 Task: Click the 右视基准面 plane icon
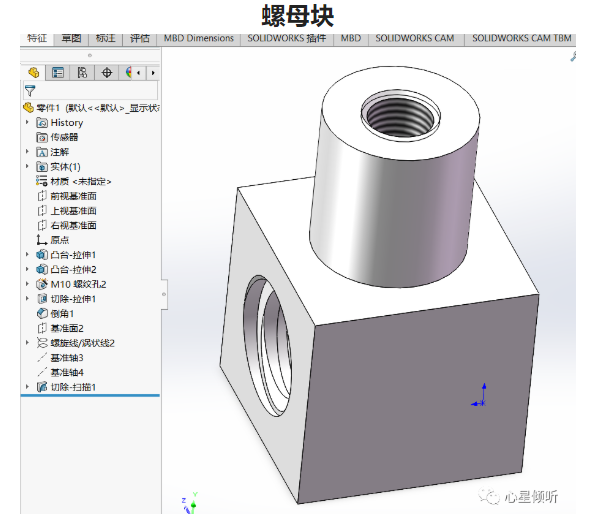pyautogui.click(x=42, y=225)
